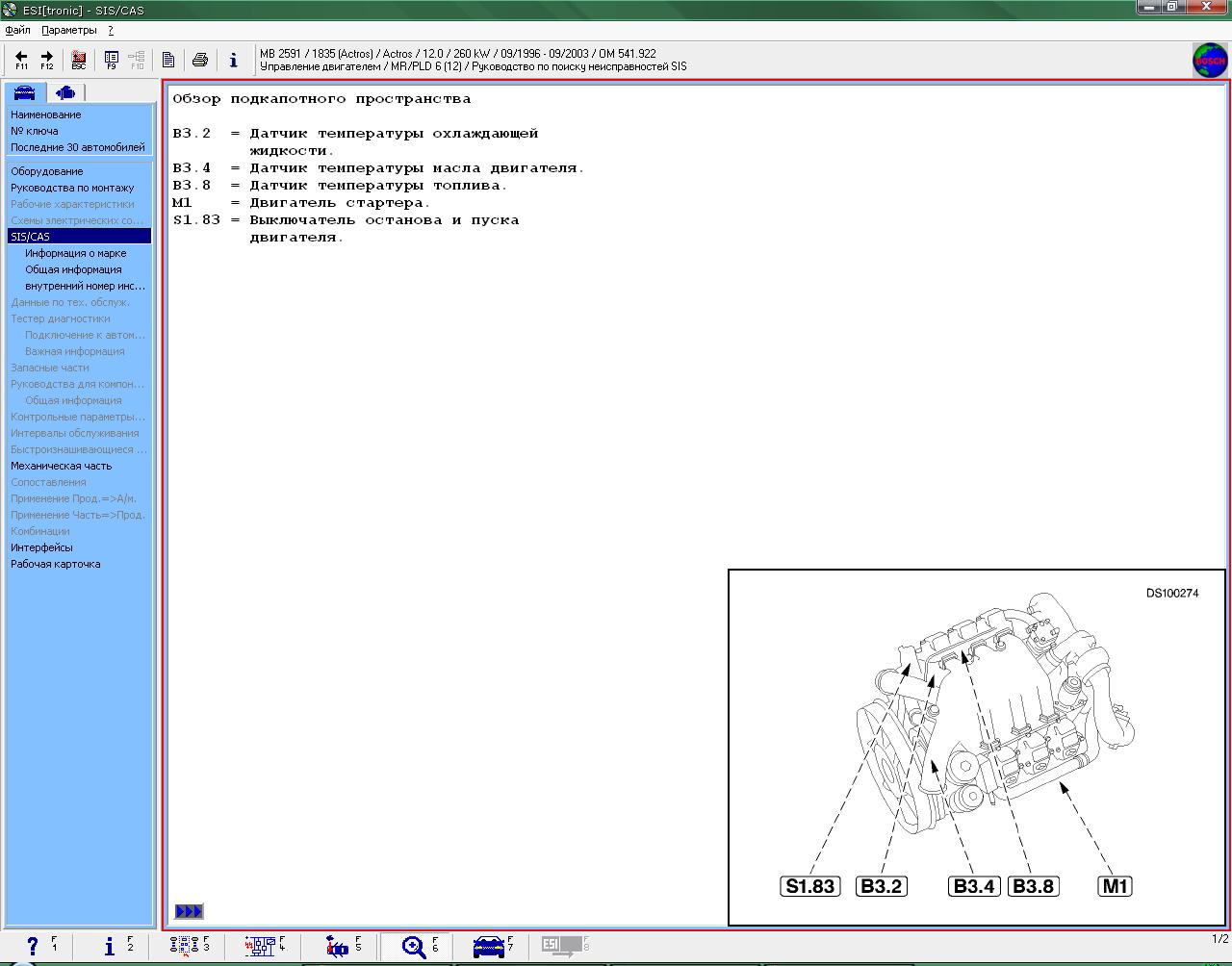Click the F9 list view icon

tap(111, 60)
